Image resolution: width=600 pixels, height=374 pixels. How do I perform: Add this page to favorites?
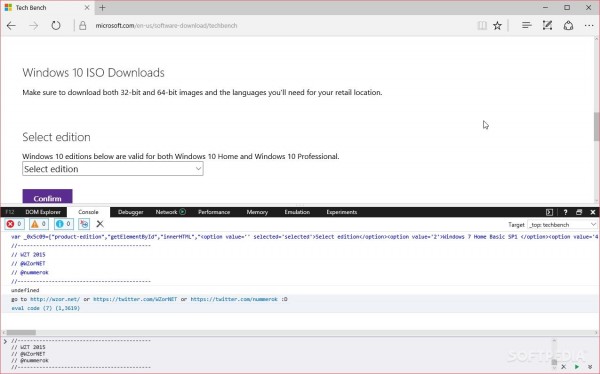click(497, 26)
